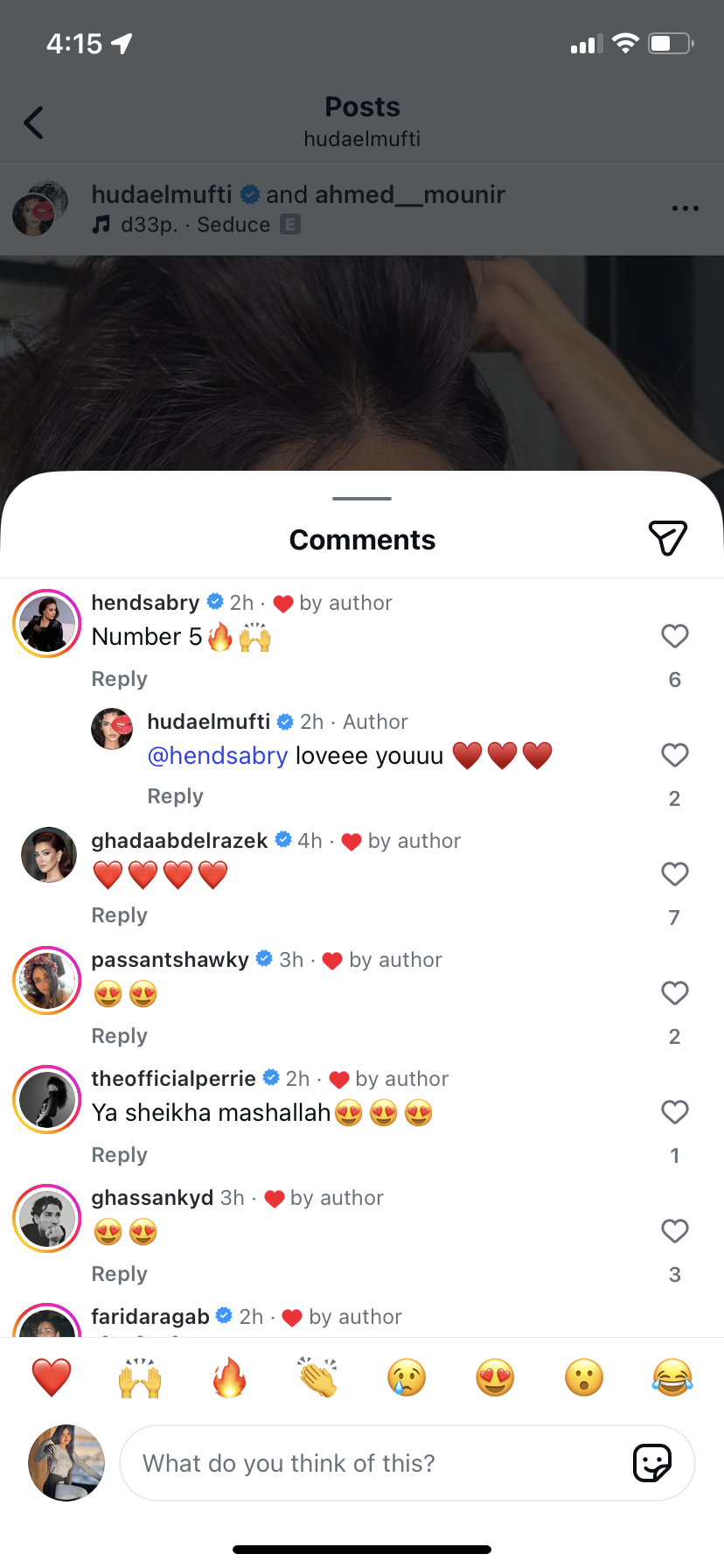
Task: Insert the clapping hands emoji reaction
Action: tap(317, 1378)
